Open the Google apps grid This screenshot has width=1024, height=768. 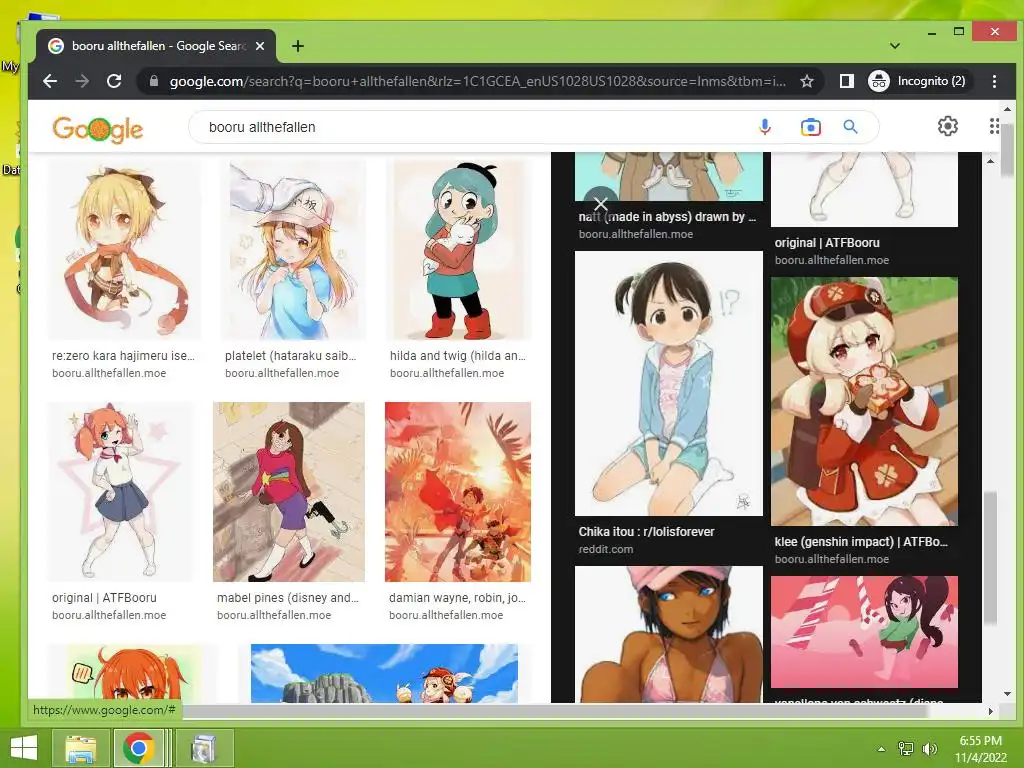click(x=993, y=126)
